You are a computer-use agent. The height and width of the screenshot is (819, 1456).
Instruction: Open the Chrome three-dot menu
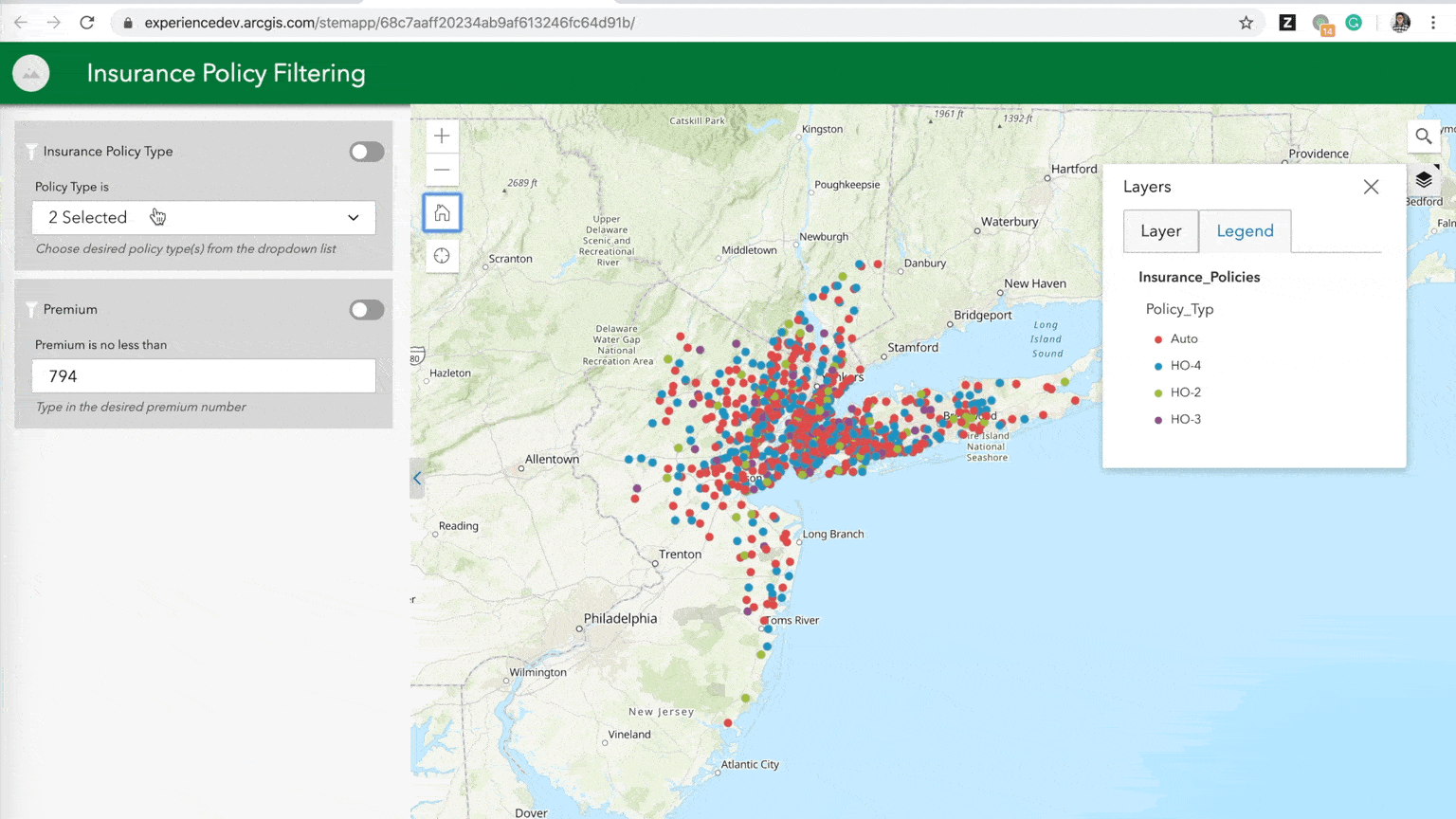[x=1433, y=23]
